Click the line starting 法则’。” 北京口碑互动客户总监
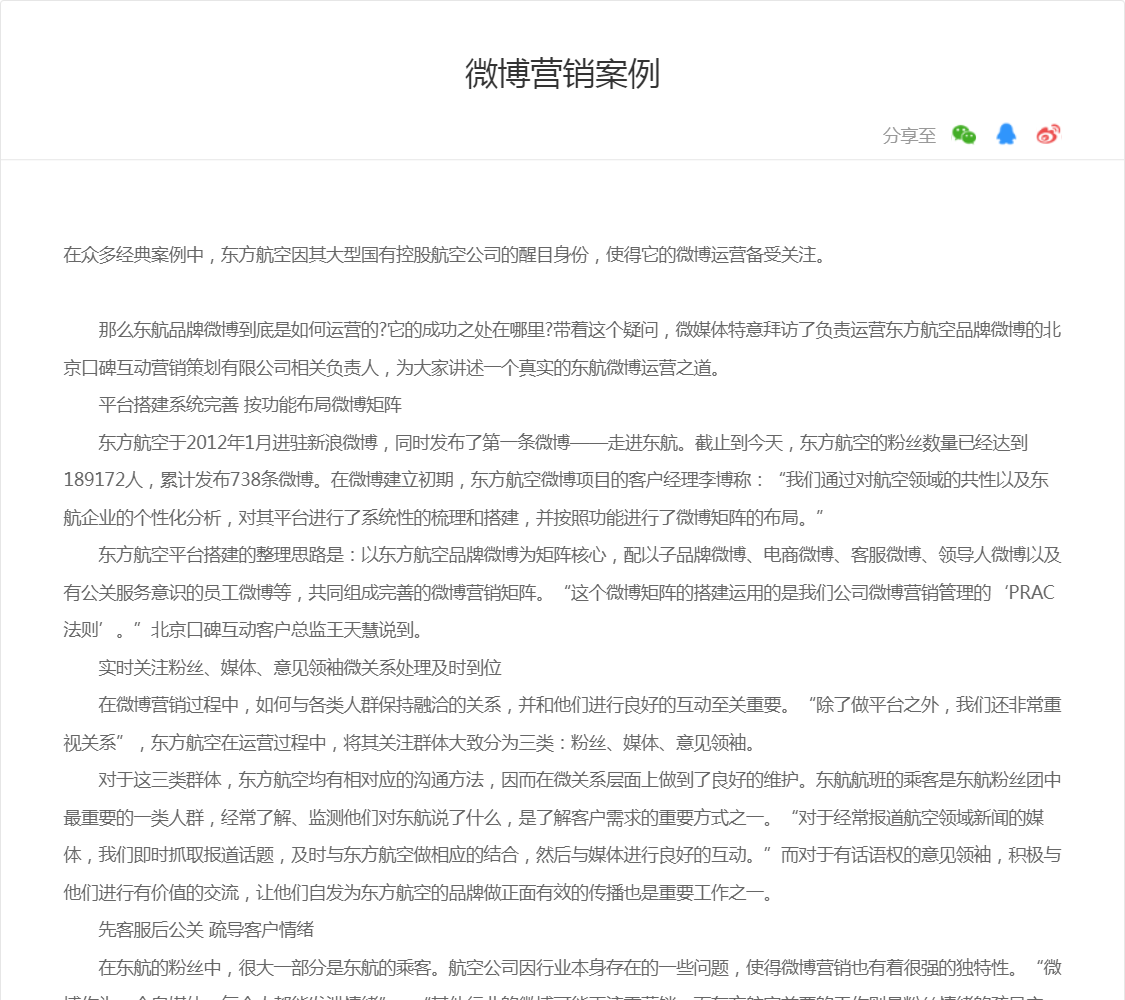 click(246, 630)
